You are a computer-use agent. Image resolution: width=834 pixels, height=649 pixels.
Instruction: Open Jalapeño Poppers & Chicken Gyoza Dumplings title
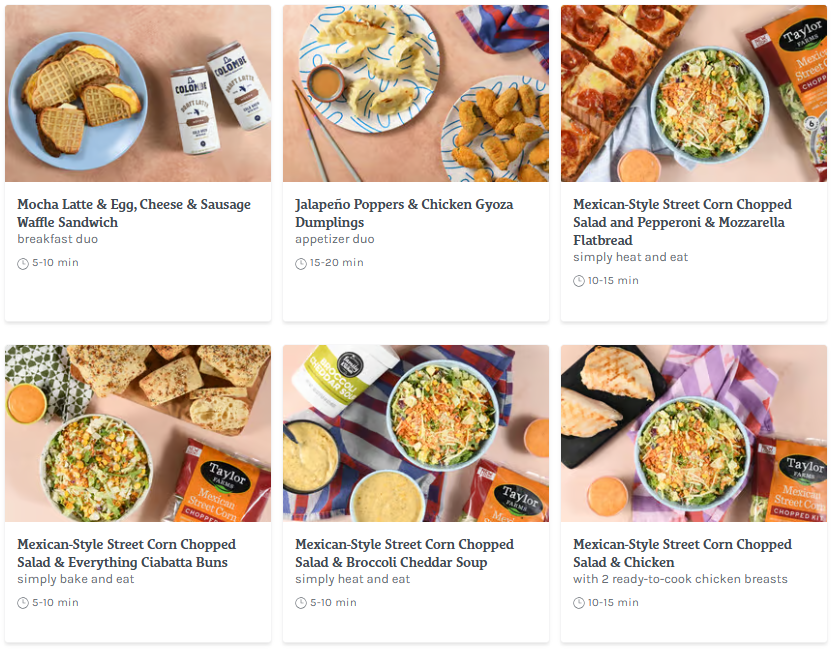(x=404, y=213)
